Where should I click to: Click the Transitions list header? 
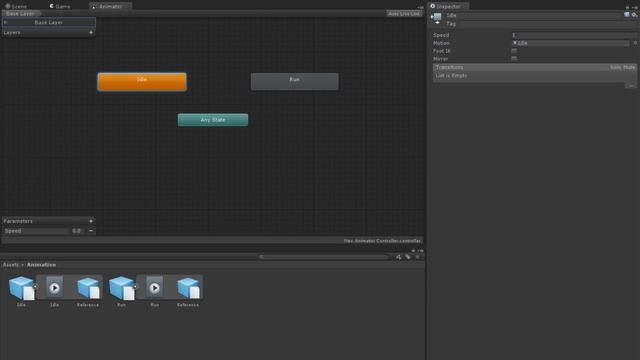click(x=535, y=67)
